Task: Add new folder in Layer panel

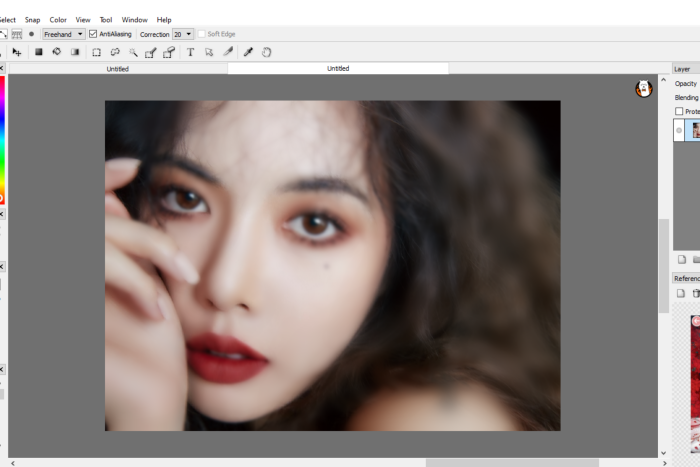Action: (x=696, y=259)
